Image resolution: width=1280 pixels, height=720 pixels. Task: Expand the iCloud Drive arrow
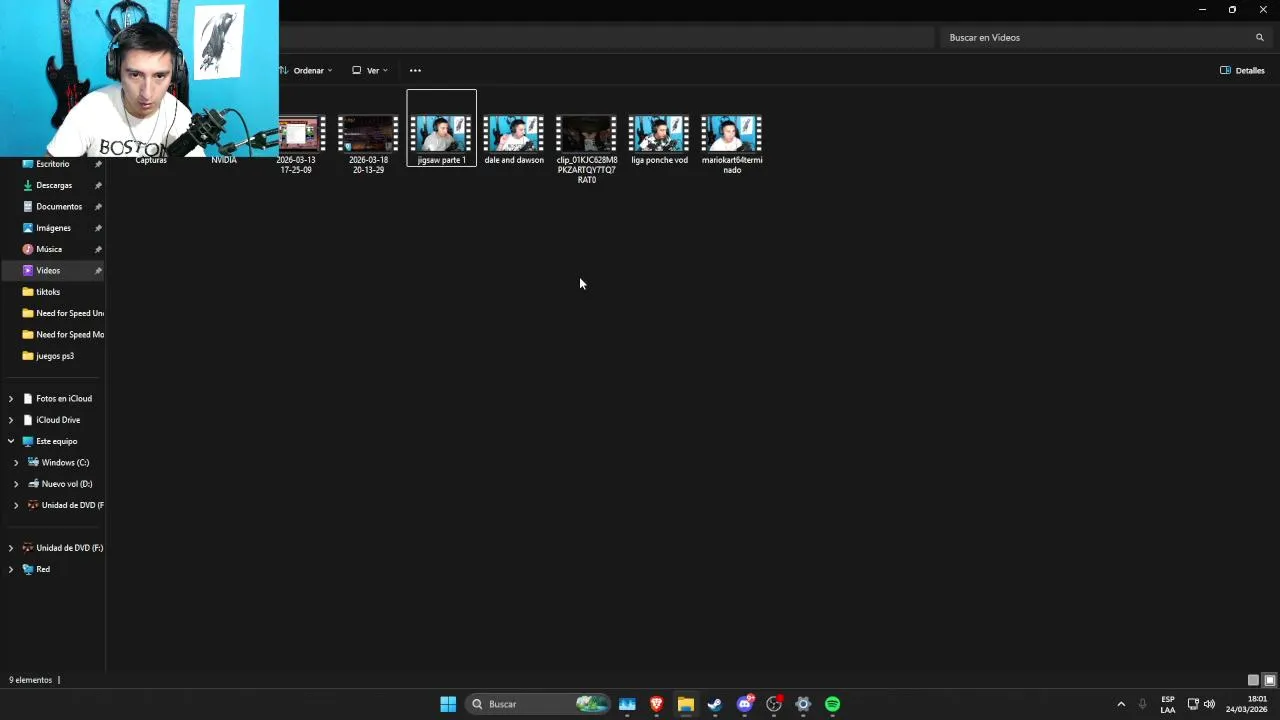pos(11,420)
